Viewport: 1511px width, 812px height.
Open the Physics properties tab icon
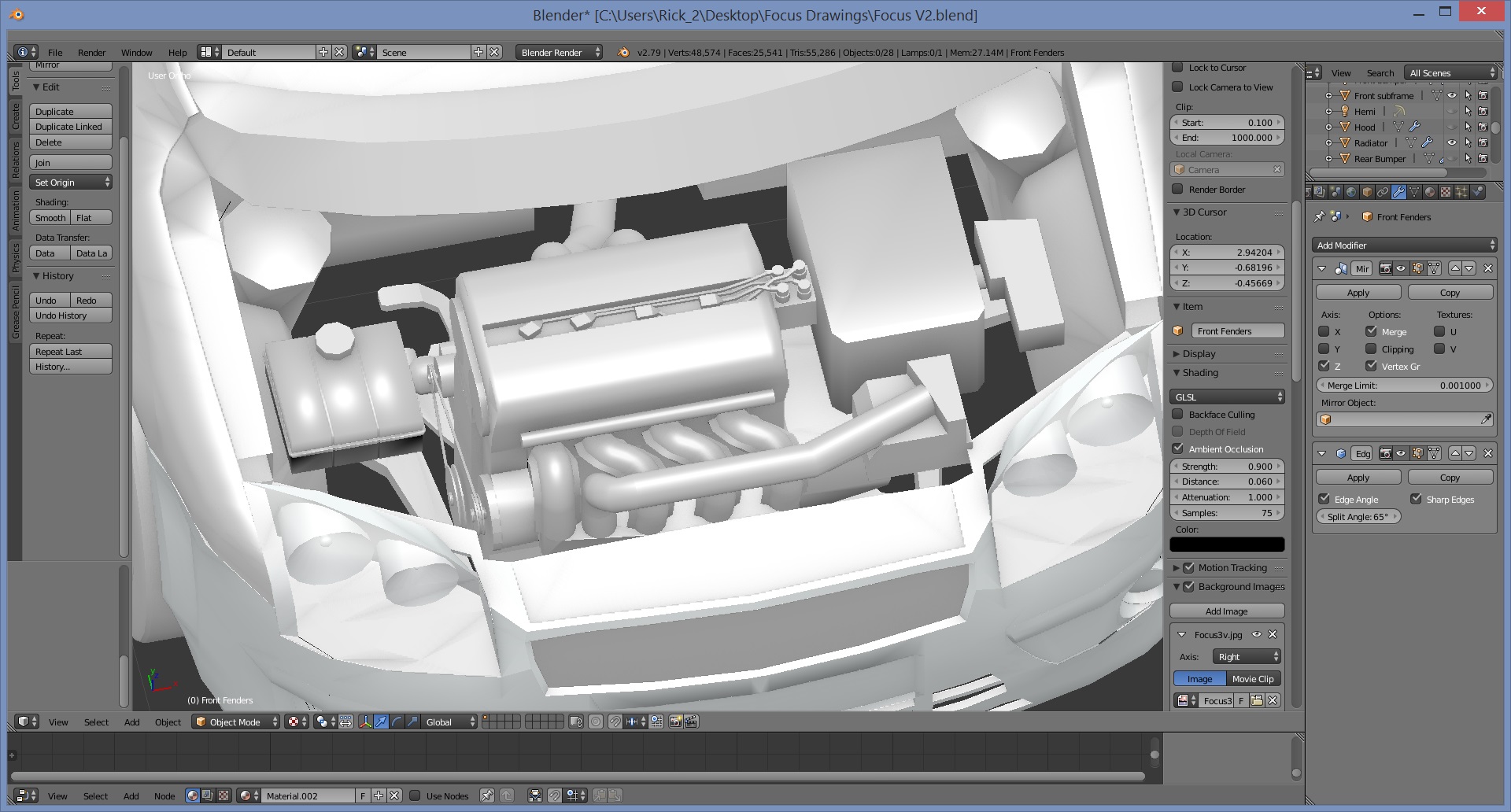coord(1477,191)
